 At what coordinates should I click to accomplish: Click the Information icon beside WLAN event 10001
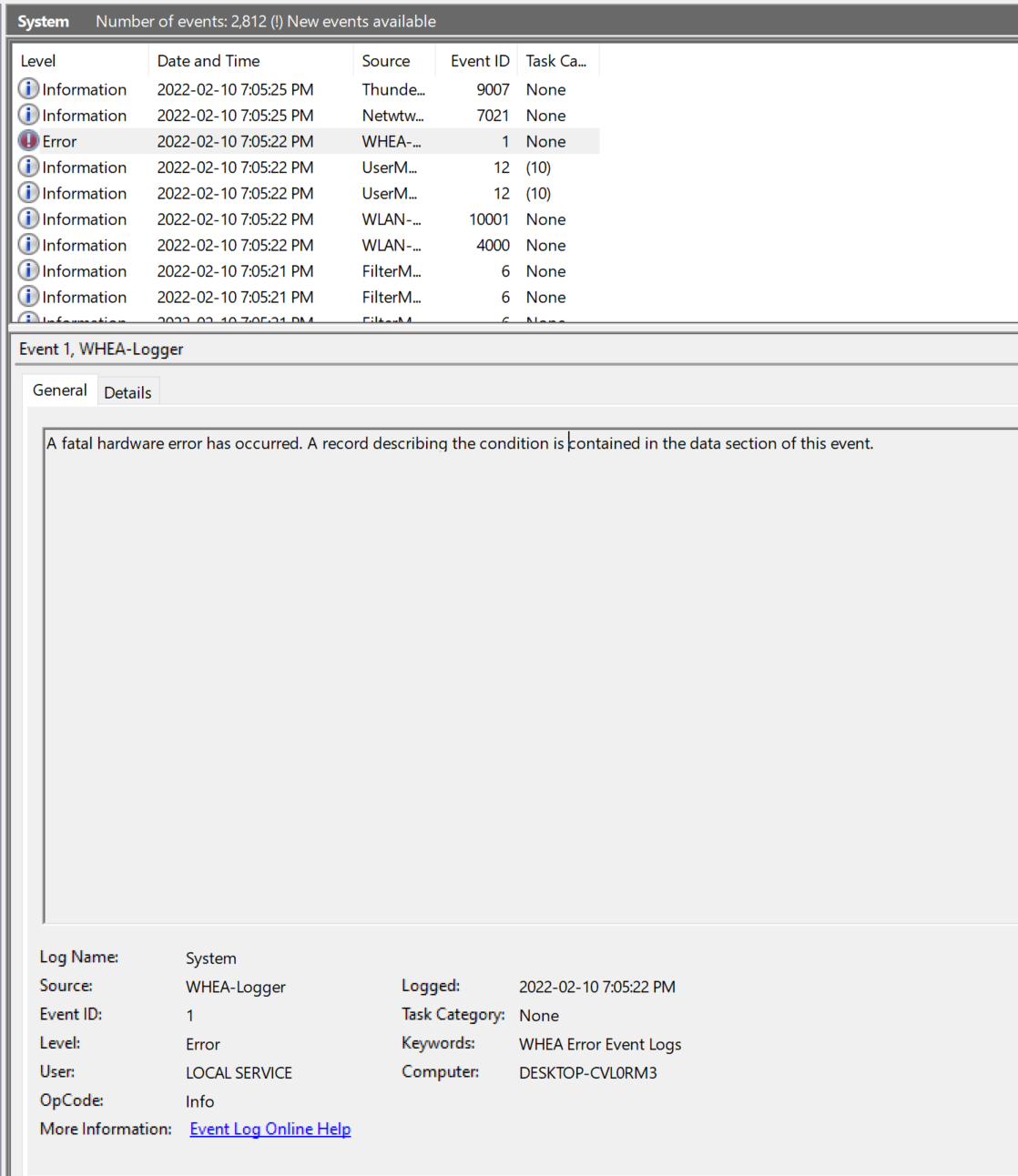[x=28, y=219]
